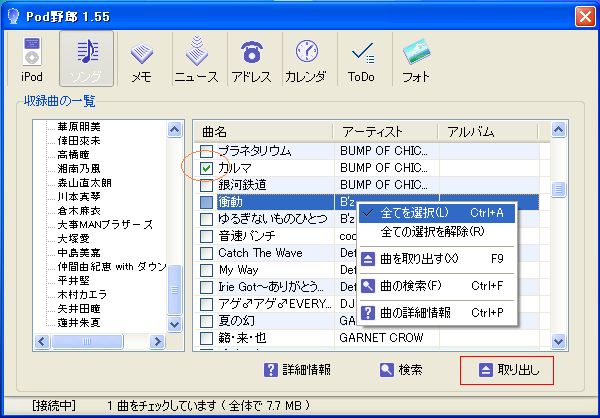This screenshot has width=600, height=418.
Task: Click artist tree right scroll arrow
Action: 157,341
